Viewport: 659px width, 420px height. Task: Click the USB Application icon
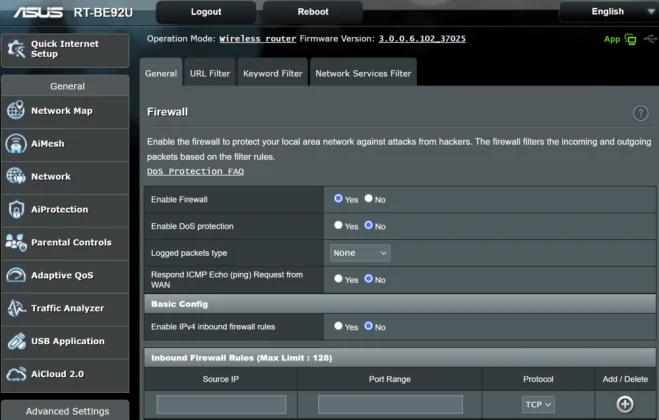click(16, 341)
